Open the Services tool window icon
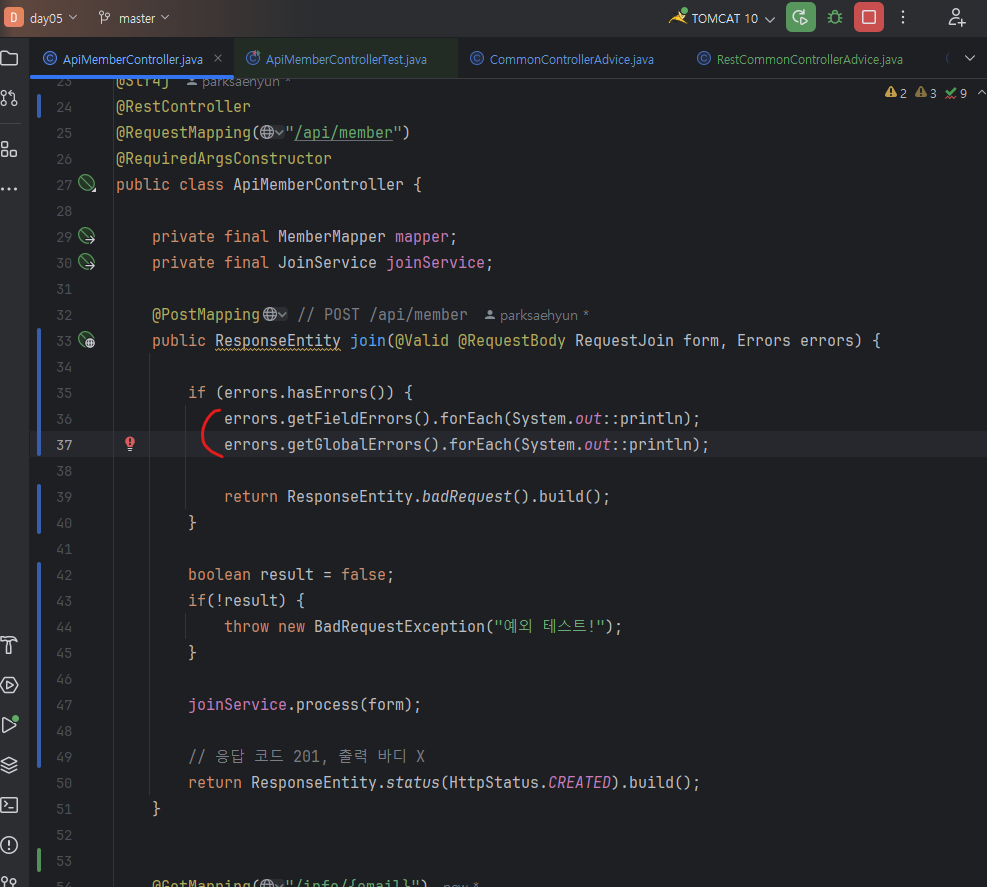 pyautogui.click(x=9, y=685)
